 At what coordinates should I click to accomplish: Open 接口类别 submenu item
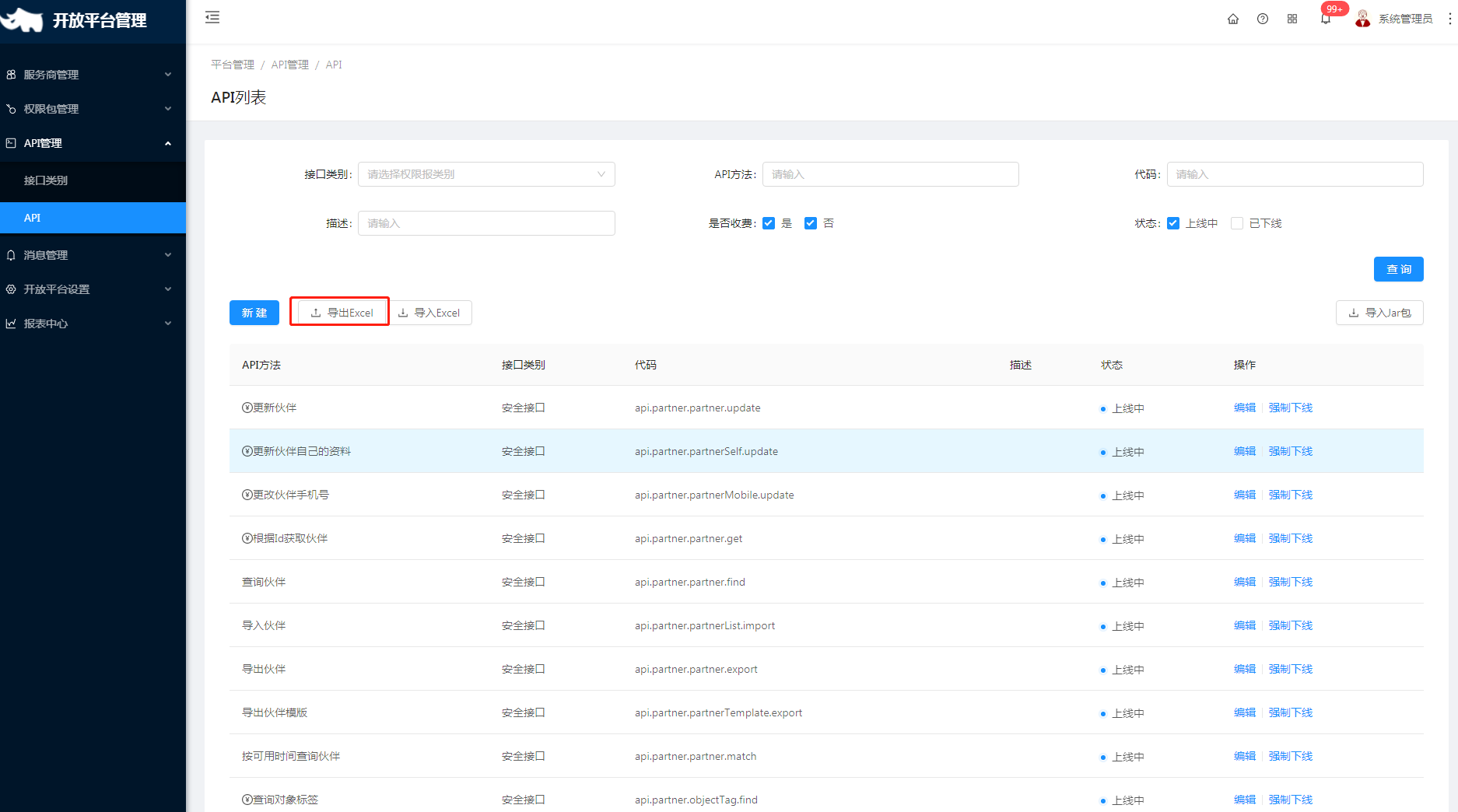pyautogui.click(x=93, y=180)
